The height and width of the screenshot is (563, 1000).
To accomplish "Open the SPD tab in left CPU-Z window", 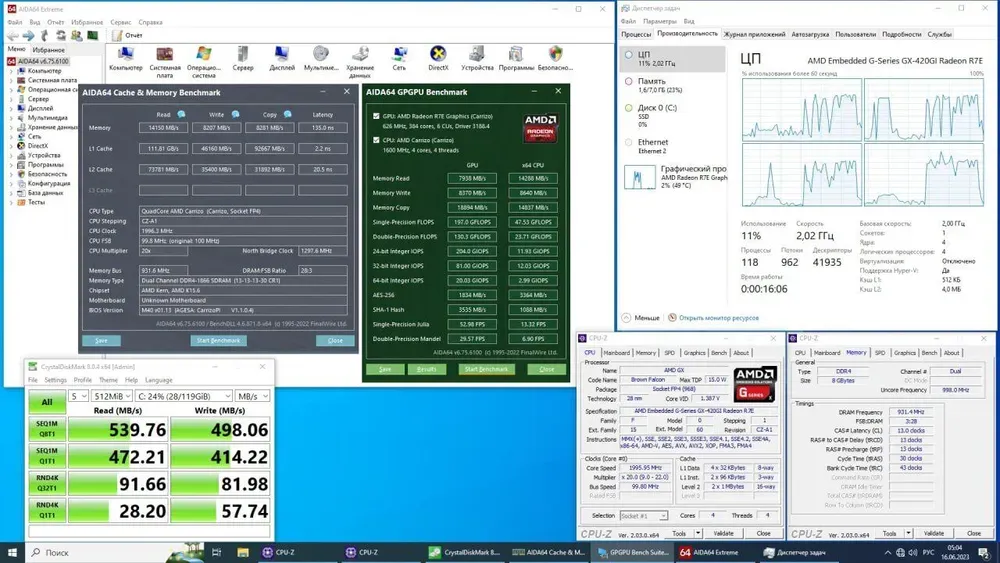I will [669, 353].
